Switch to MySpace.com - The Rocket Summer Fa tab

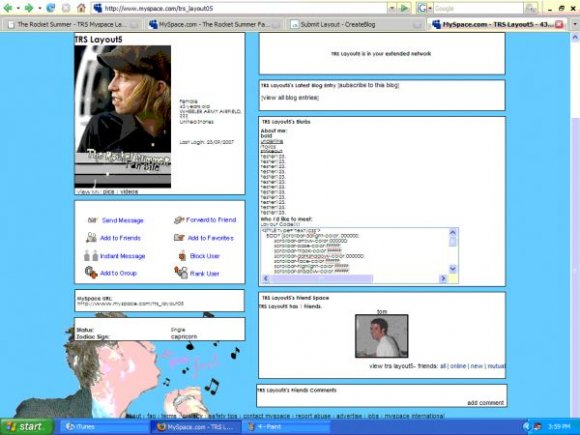point(213,24)
